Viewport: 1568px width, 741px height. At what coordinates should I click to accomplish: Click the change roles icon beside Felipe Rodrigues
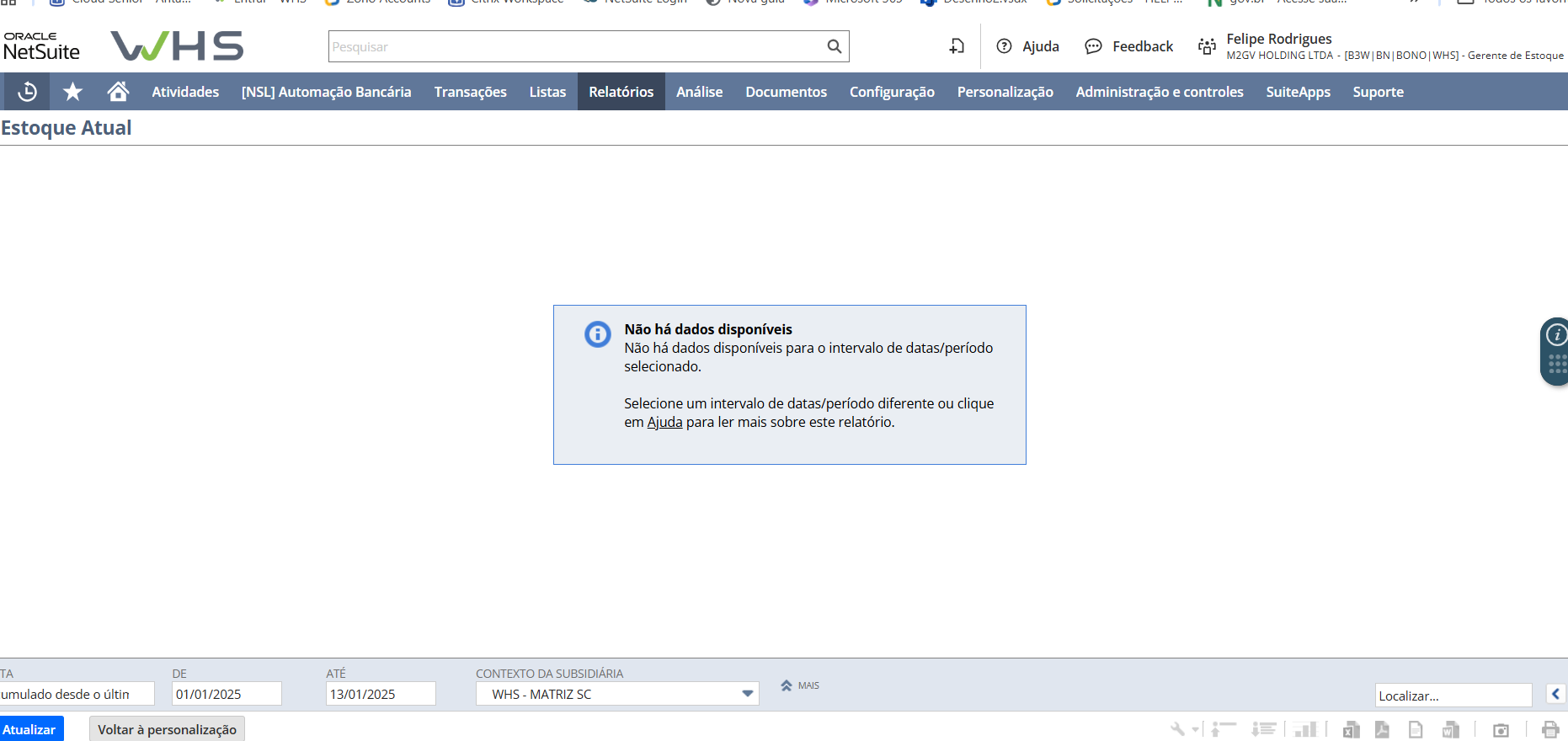click(x=1207, y=47)
